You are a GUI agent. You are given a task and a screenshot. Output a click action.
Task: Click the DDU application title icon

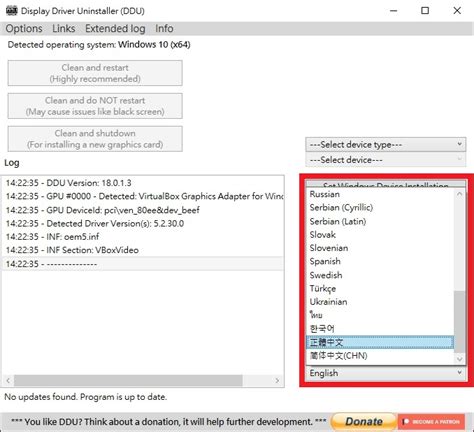(x=12, y=11)
